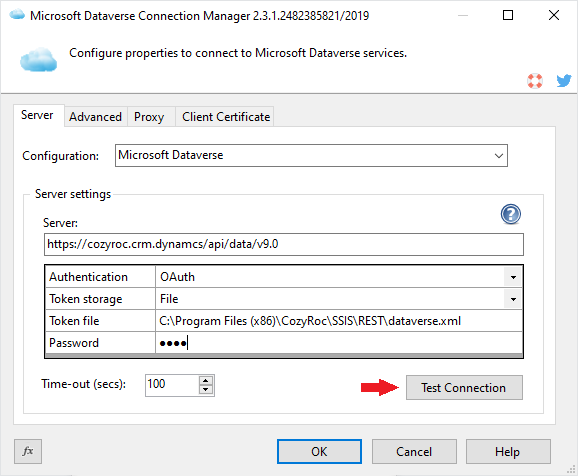Image resolution: width=578 pixels, height=476 pixels.
Task: Click the cloud icon in the title bar
Action: pos(17,15)
